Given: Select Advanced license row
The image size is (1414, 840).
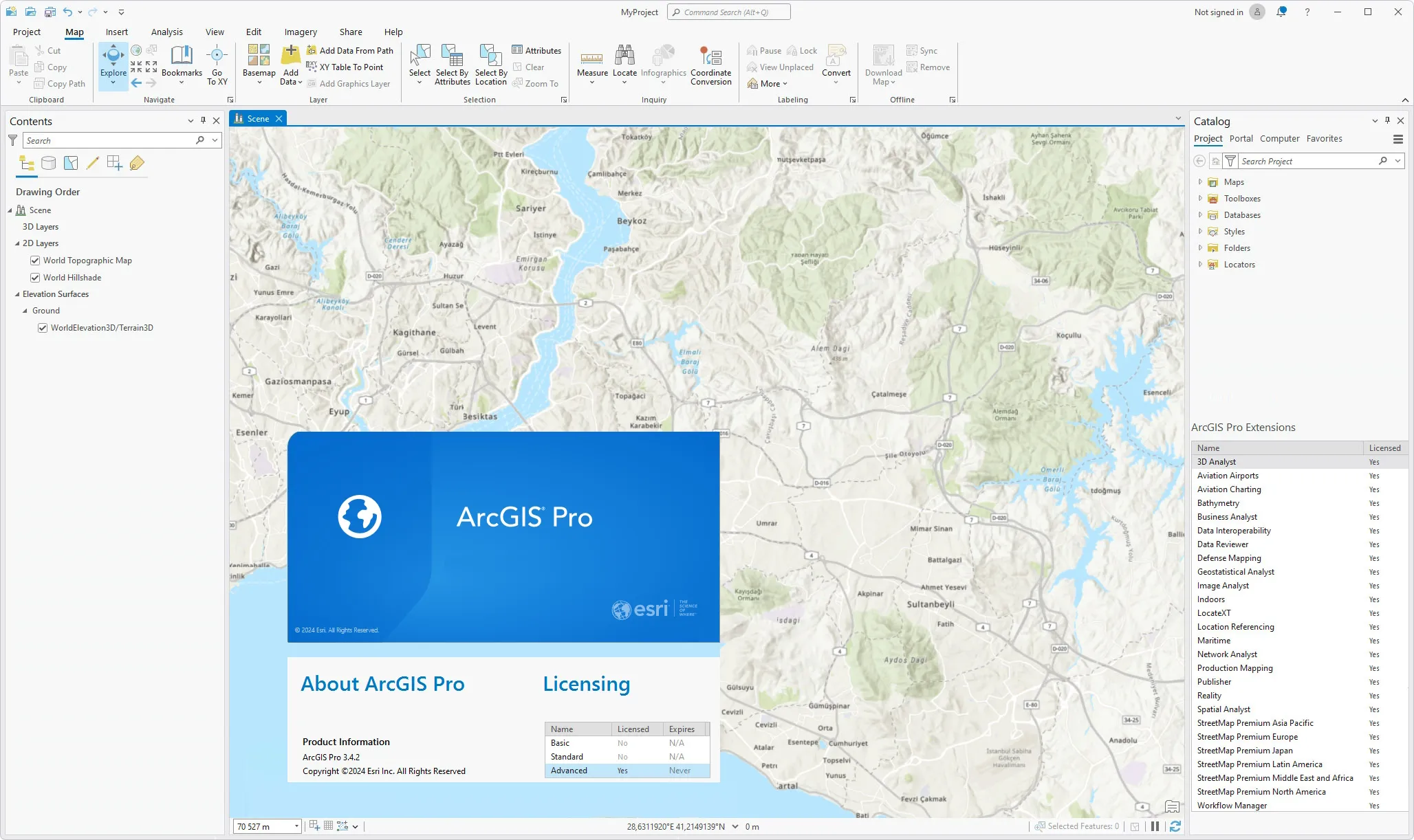Looking at the screenshot, I should 627,771.
